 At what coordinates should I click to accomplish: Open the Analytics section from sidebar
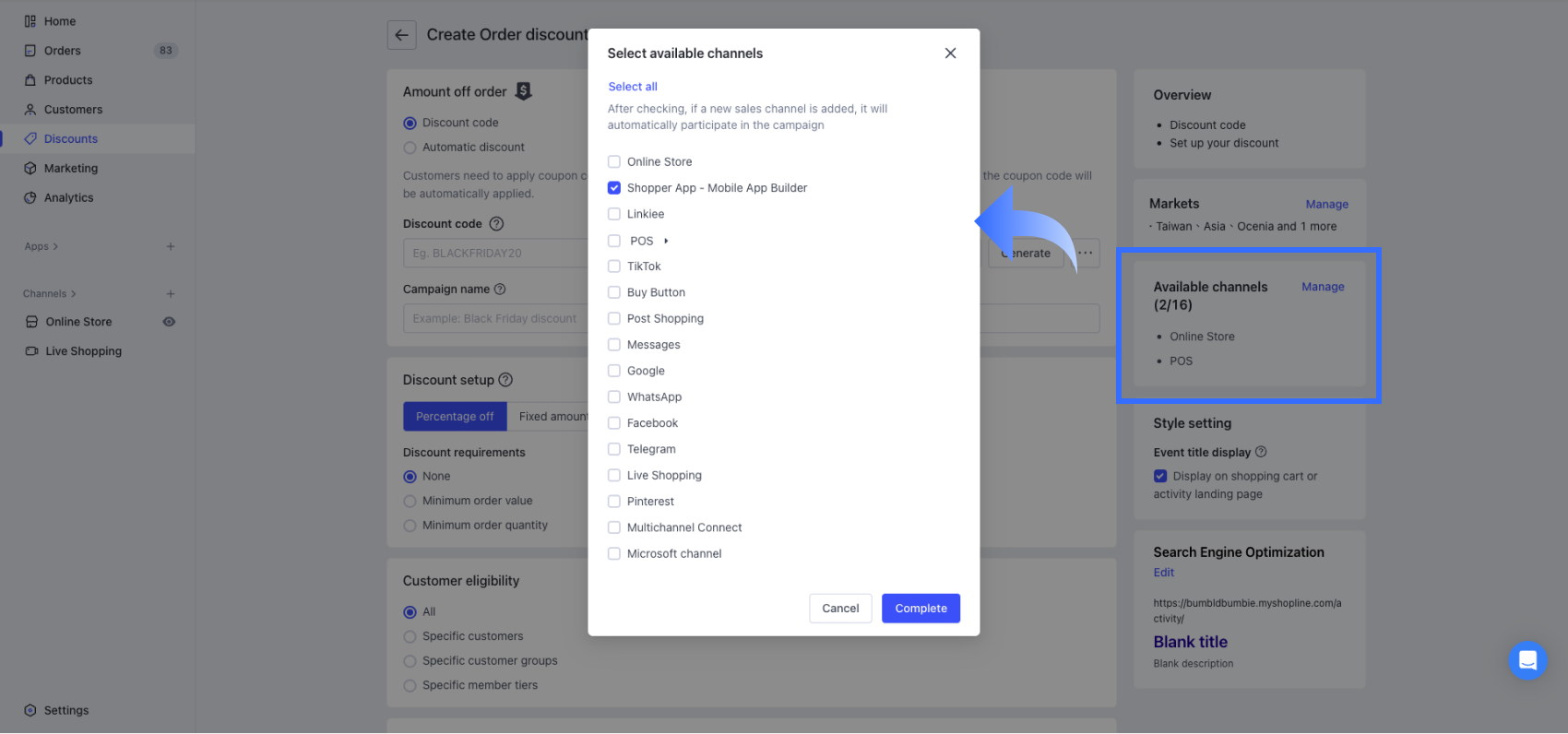pos(68,197)
